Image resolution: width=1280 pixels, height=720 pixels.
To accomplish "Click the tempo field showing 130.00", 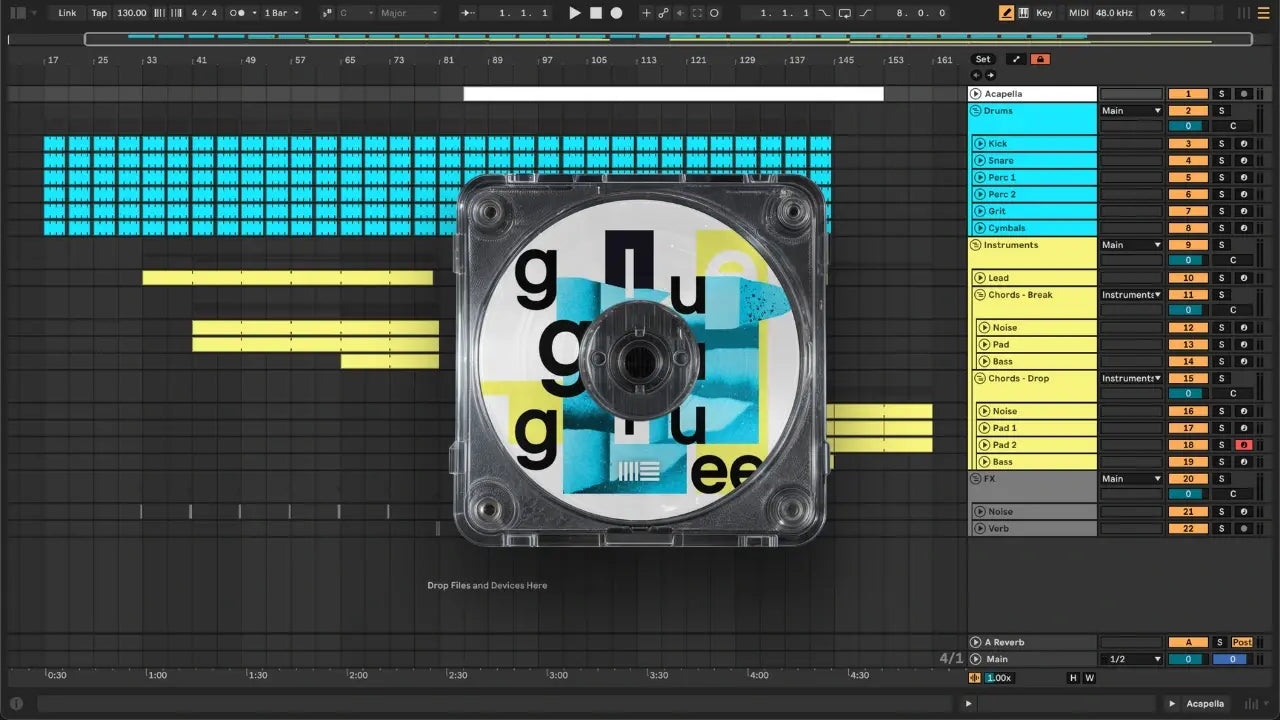I will [x=131, y=13].
